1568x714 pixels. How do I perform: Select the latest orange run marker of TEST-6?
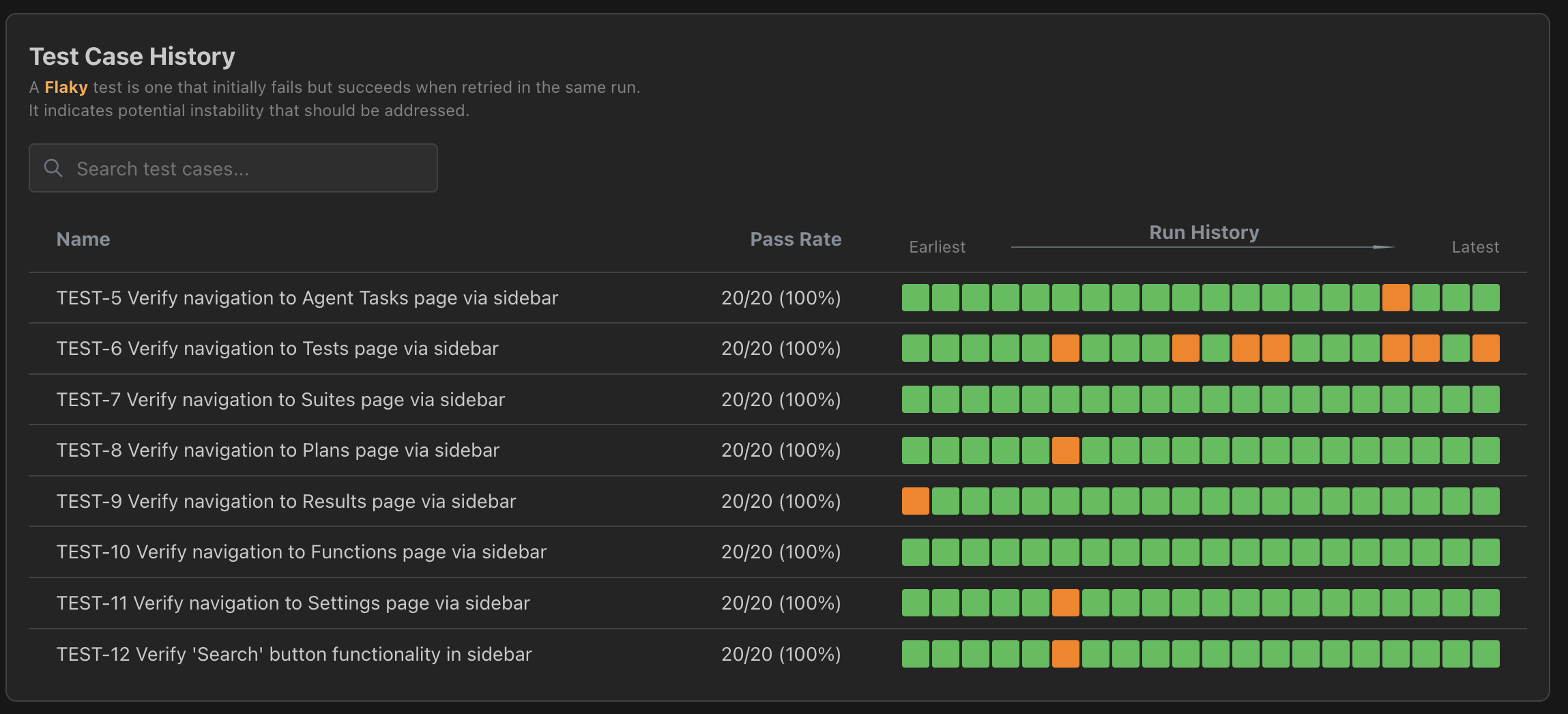pos(1485,348)
